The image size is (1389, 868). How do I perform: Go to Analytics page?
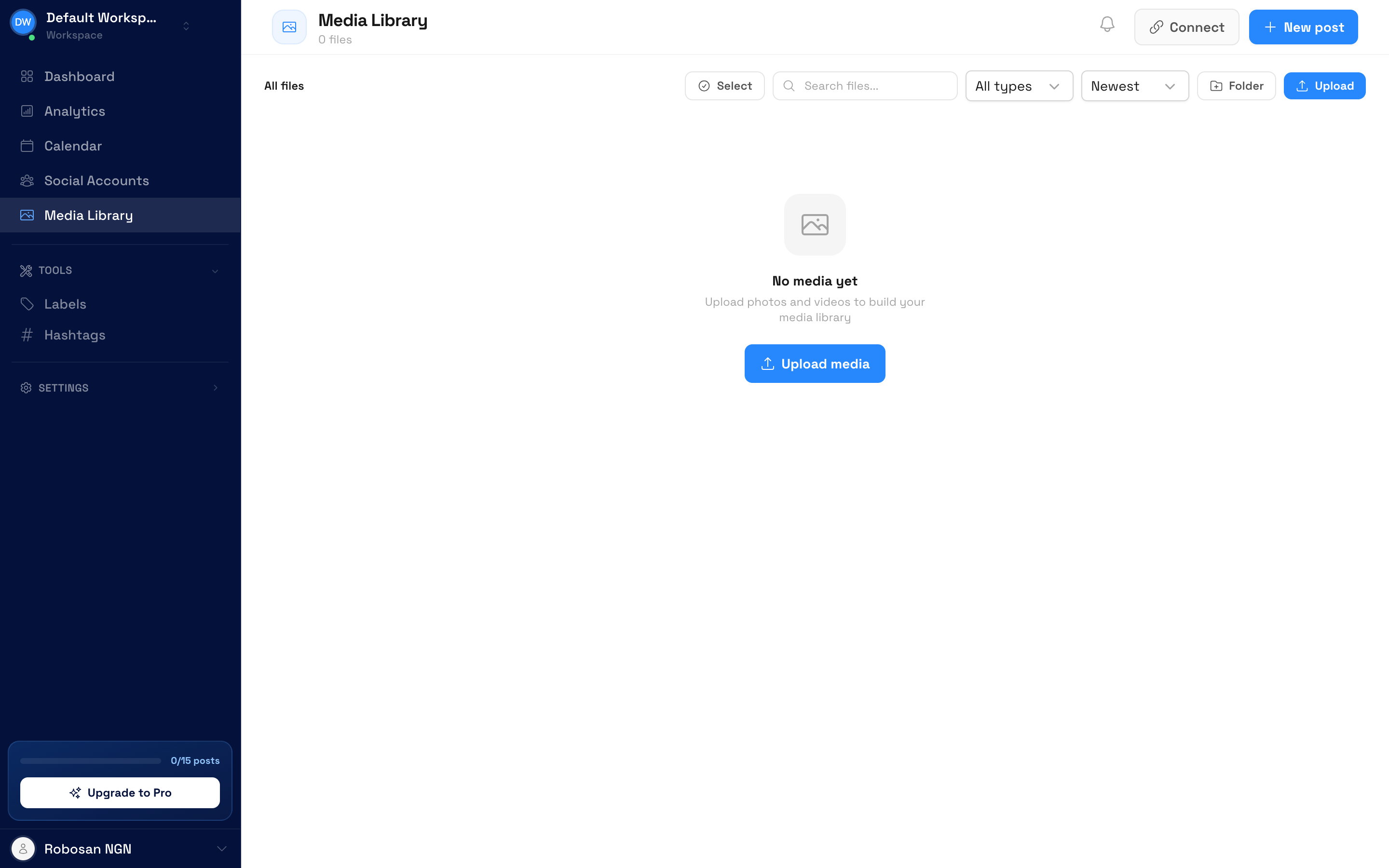click(x=75, y=111)
